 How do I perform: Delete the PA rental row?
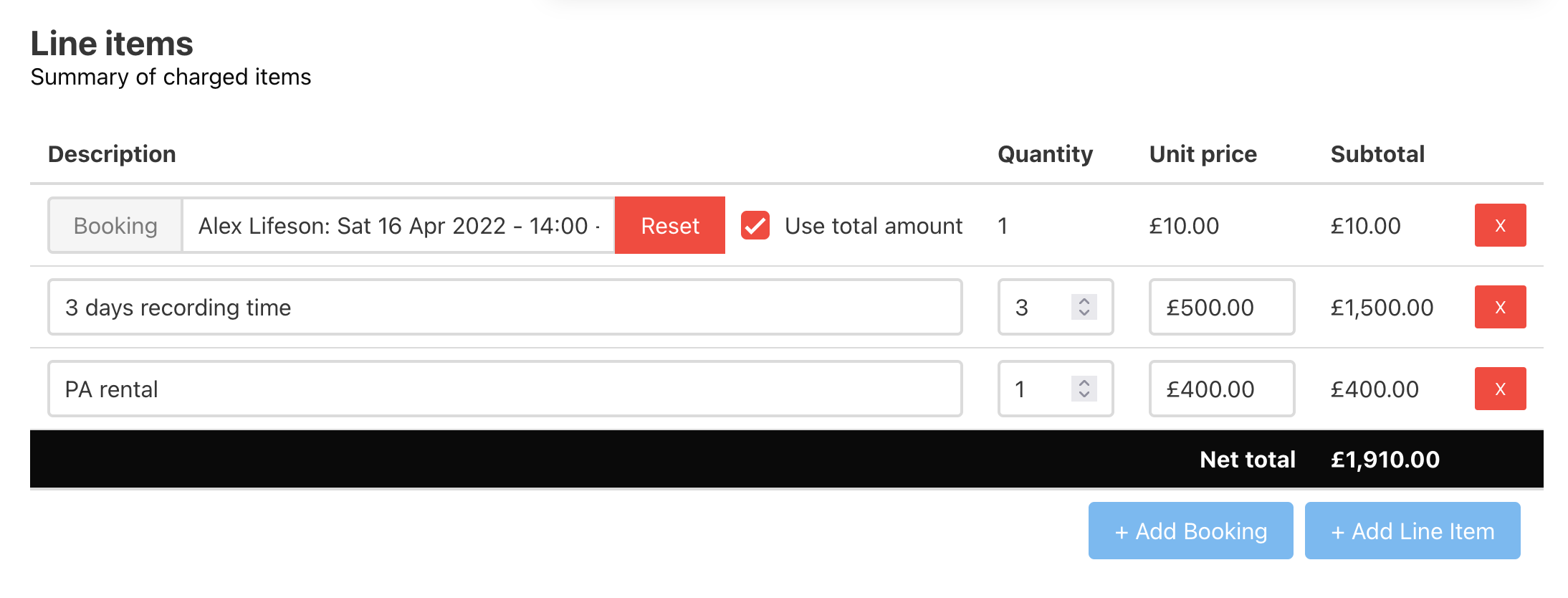point(1500,389)
